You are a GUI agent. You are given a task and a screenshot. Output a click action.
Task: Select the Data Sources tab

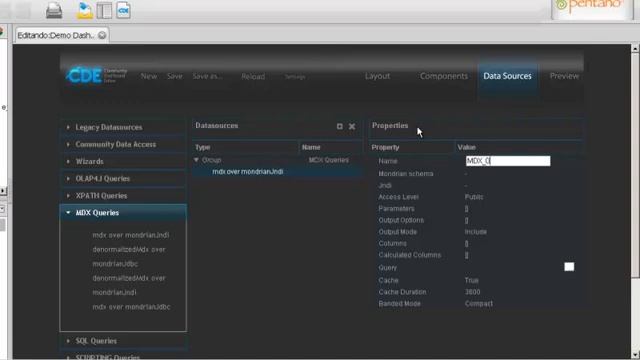coord(507,76)
